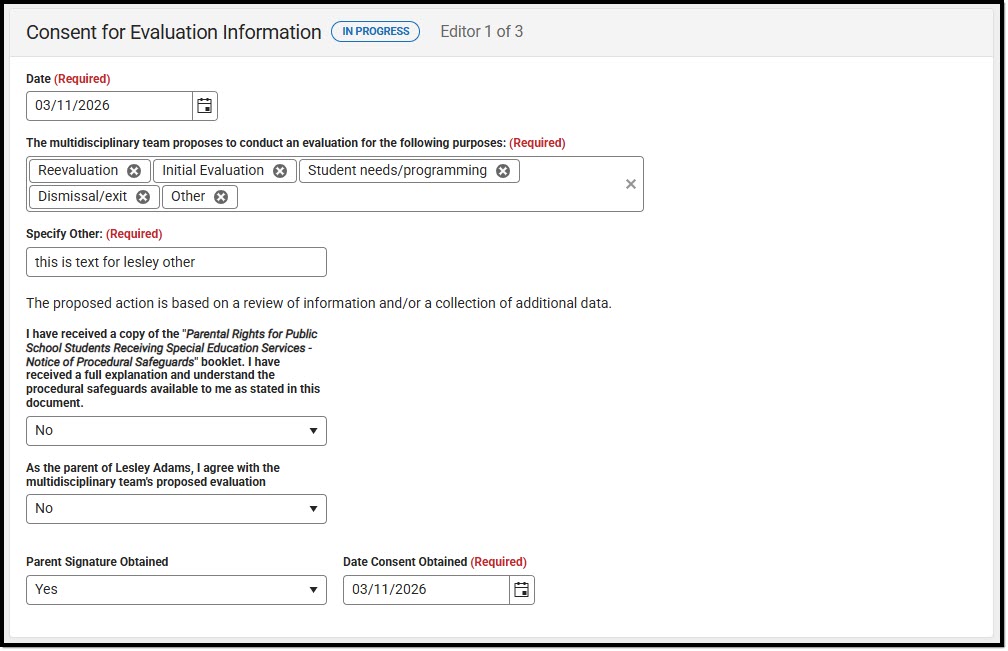Open the procedural safeguards booklet dropdown
The image size is (1008, 651).
pos(176,431)
